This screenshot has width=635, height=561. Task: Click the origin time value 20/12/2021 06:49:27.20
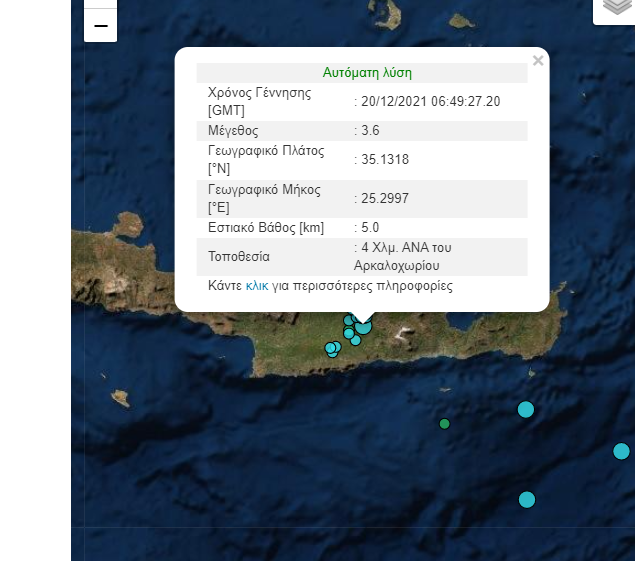(430, 102)
